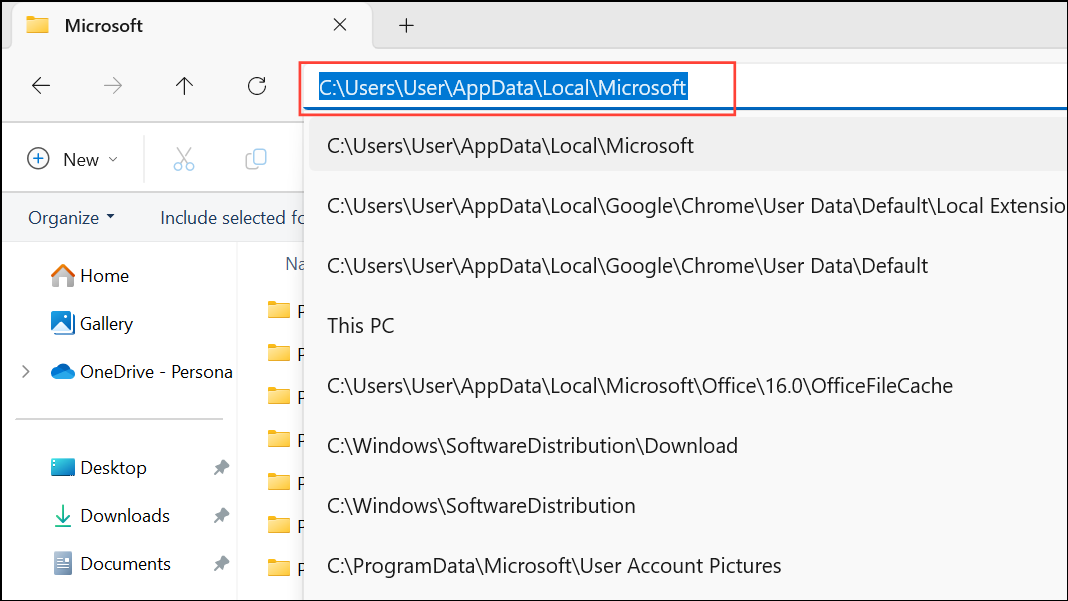1068x601 pixels.
Task: Click the Cut scissors icon
Action: pos(184,159)
